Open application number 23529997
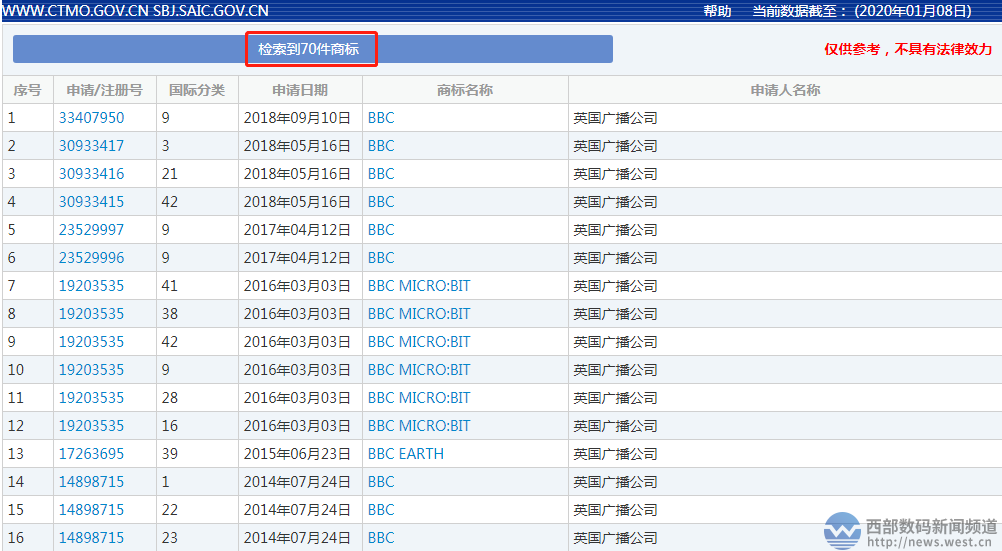 [x=91, y=230]
